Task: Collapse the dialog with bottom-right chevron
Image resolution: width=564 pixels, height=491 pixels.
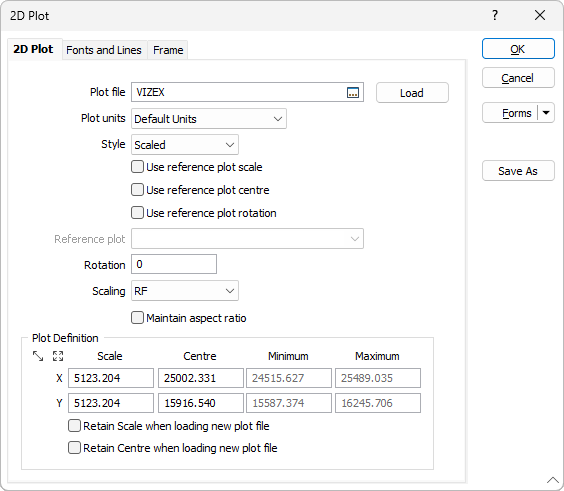Action: (552, 480)
